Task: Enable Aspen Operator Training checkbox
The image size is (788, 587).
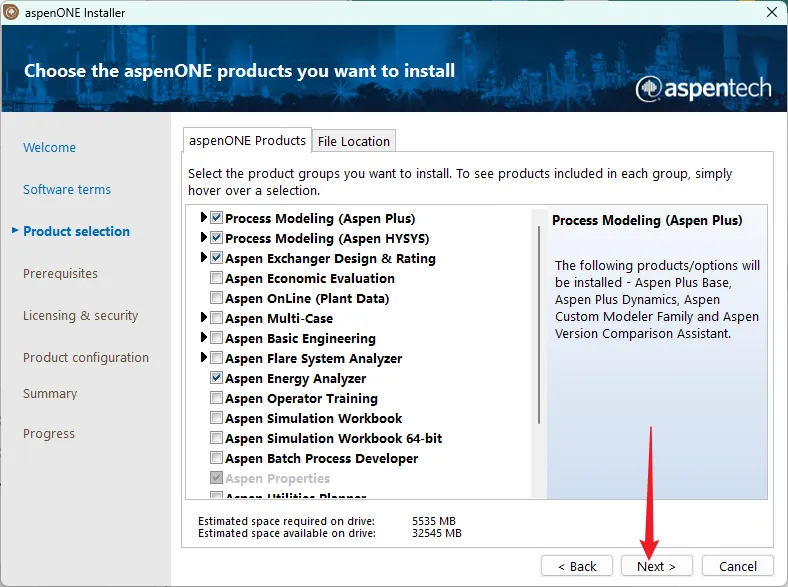Action: pos(216,398)
